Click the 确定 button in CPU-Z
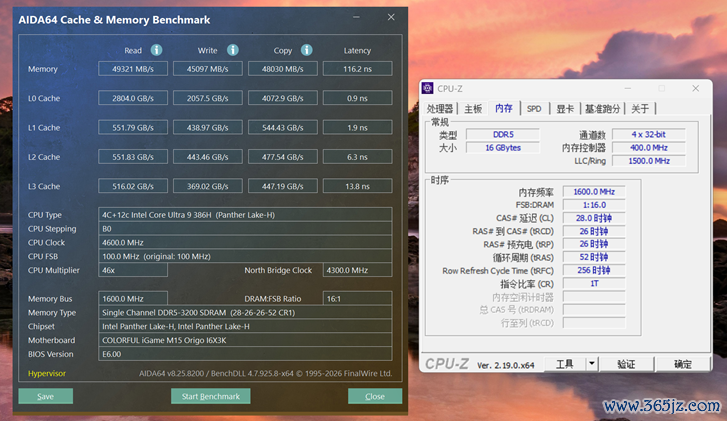Image resolution: width=727 pixels, height=421 pixels. point(683,364)
